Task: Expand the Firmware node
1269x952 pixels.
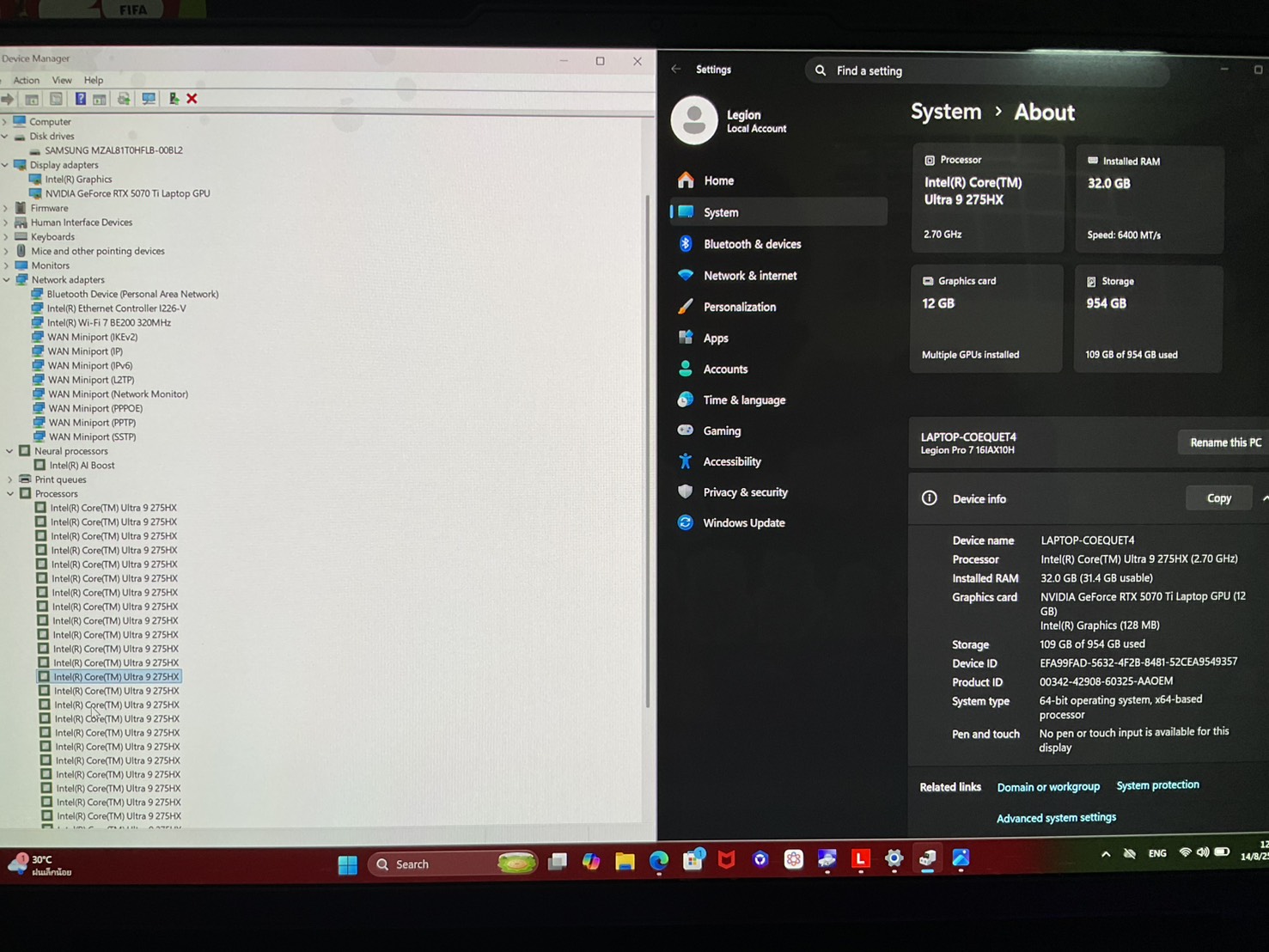Action: 5,208
